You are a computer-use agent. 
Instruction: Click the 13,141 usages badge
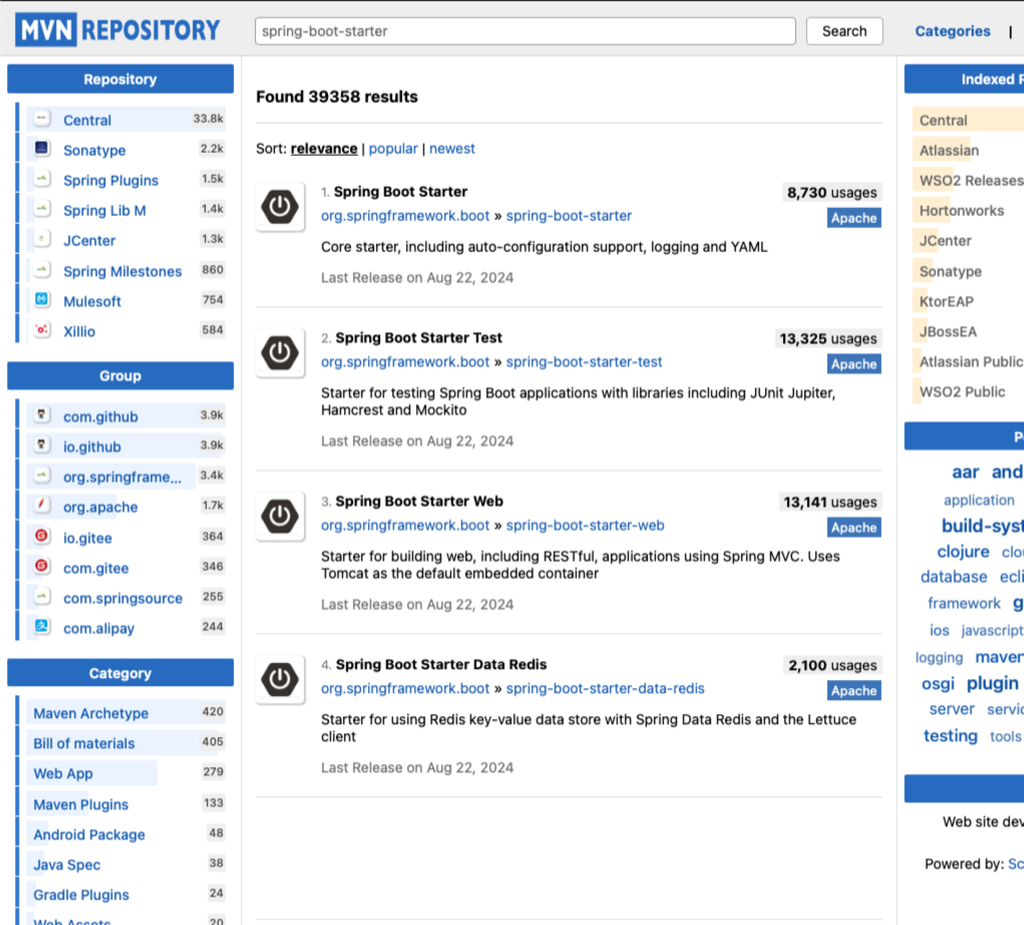[830, 502]
